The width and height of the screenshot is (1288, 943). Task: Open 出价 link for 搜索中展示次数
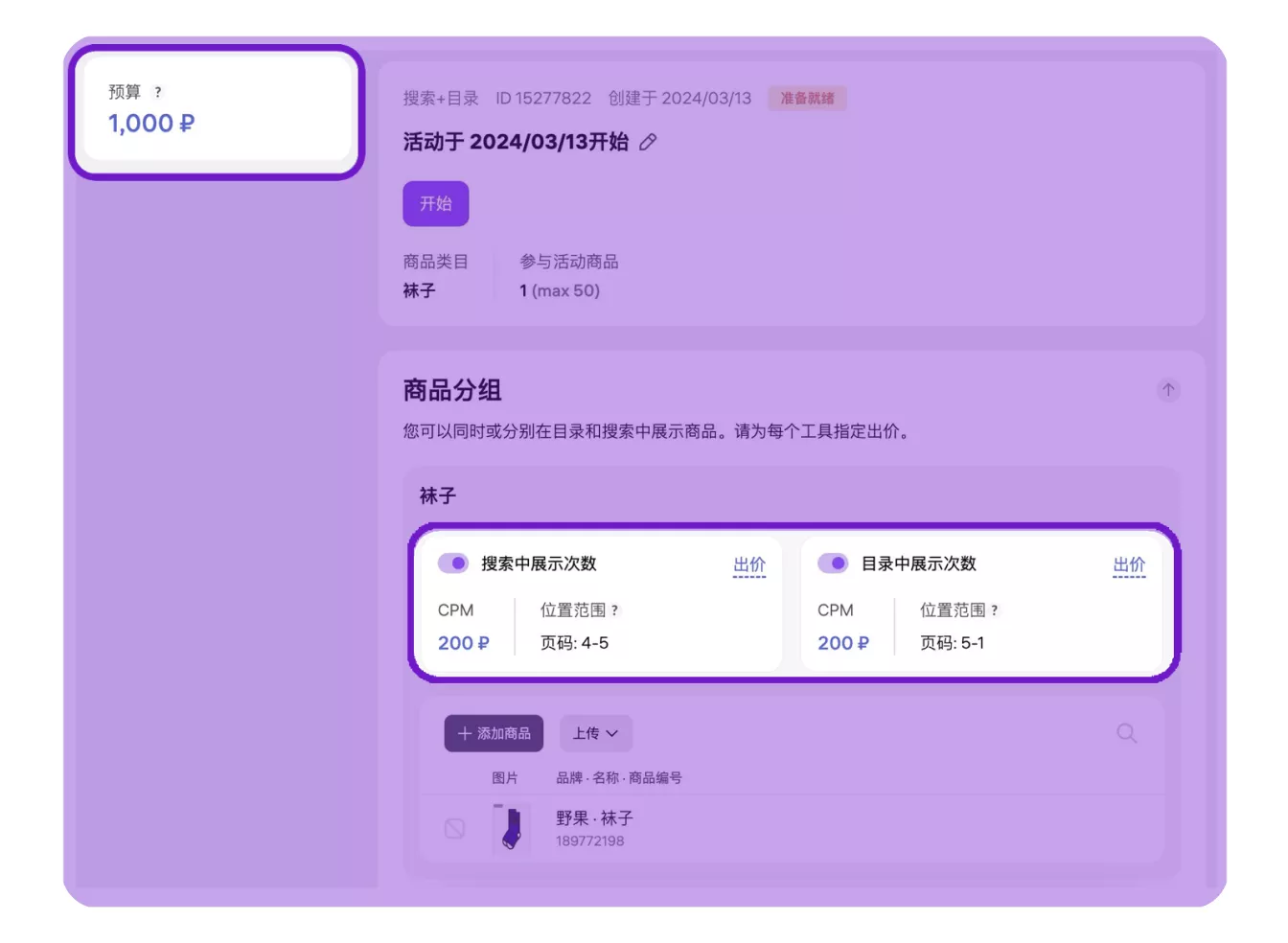[749, 565]
